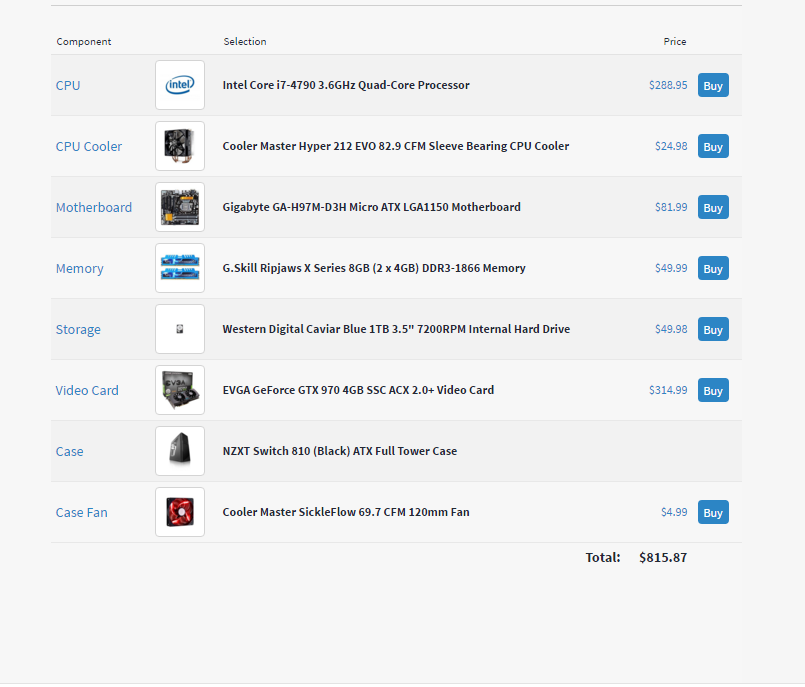This screenshot has width=805, height=687.
Task: Open the Case category link
Action: [69, 452]
